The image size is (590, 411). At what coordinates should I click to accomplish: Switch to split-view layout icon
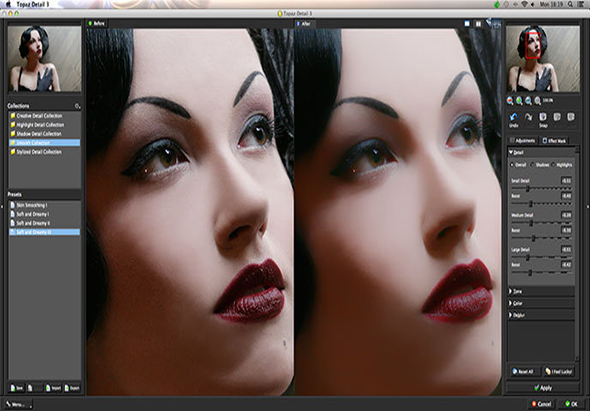[478, 24]
